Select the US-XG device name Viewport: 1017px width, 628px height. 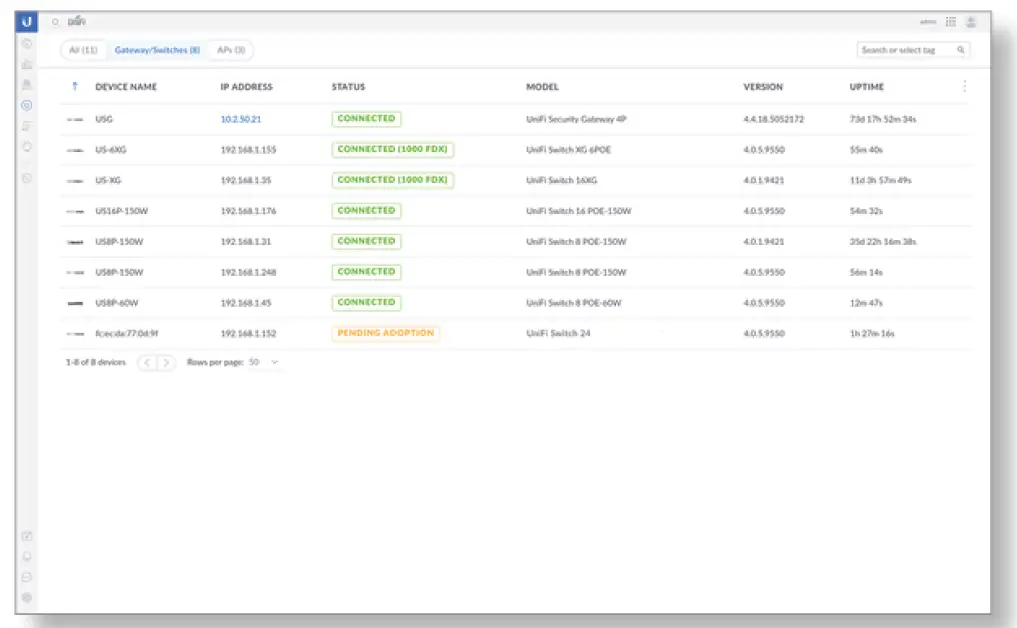coord(108,180)
